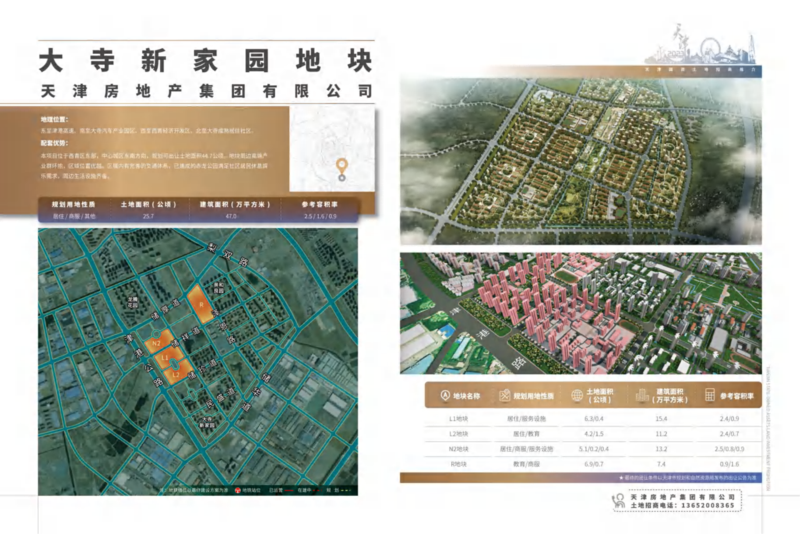Screen dimensions: 800x534
Task: Click the compass icon beside 地块名称
Action: pyautogui.click(x=445, y=395)
